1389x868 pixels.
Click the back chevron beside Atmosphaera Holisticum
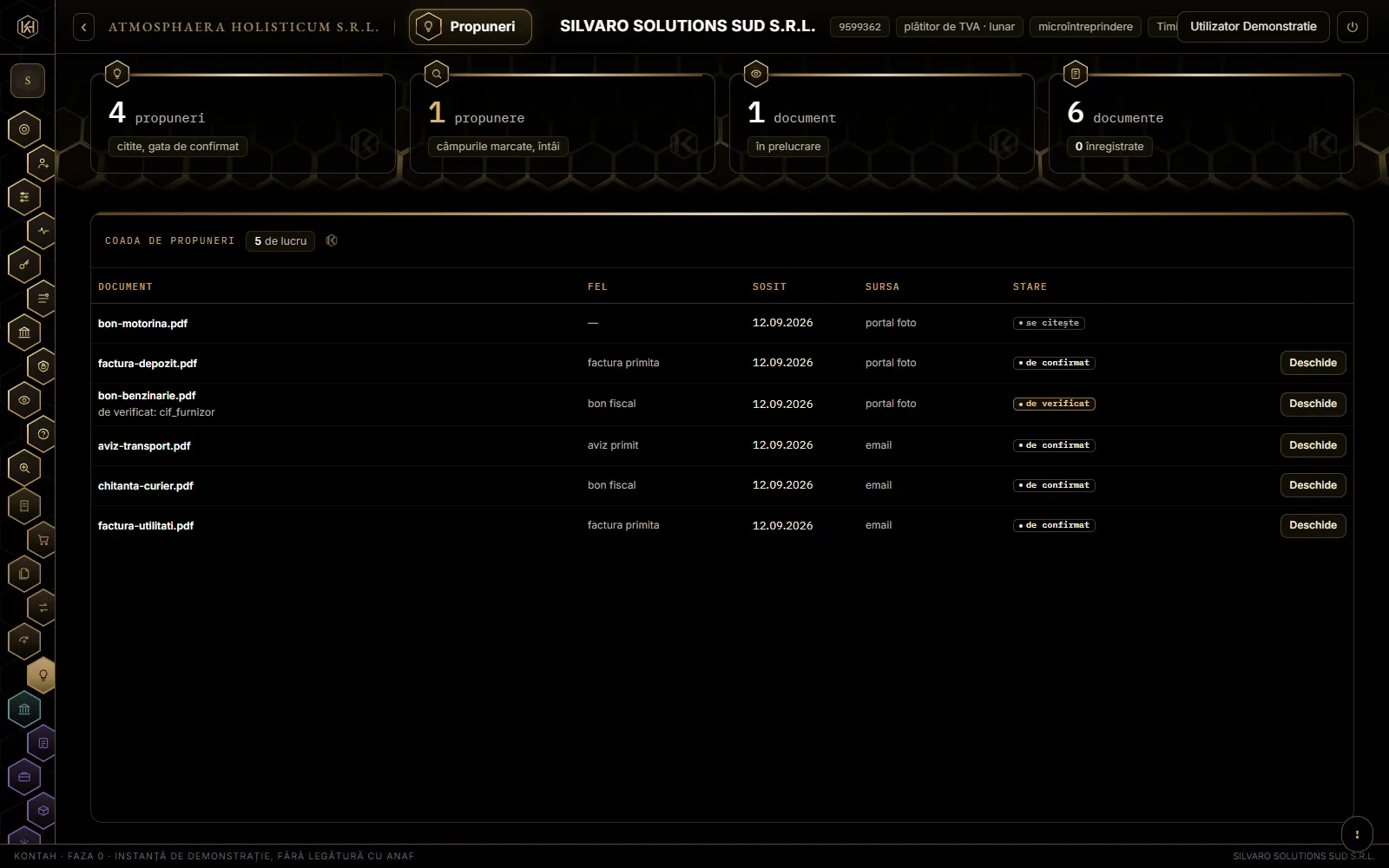coord(83,27)
